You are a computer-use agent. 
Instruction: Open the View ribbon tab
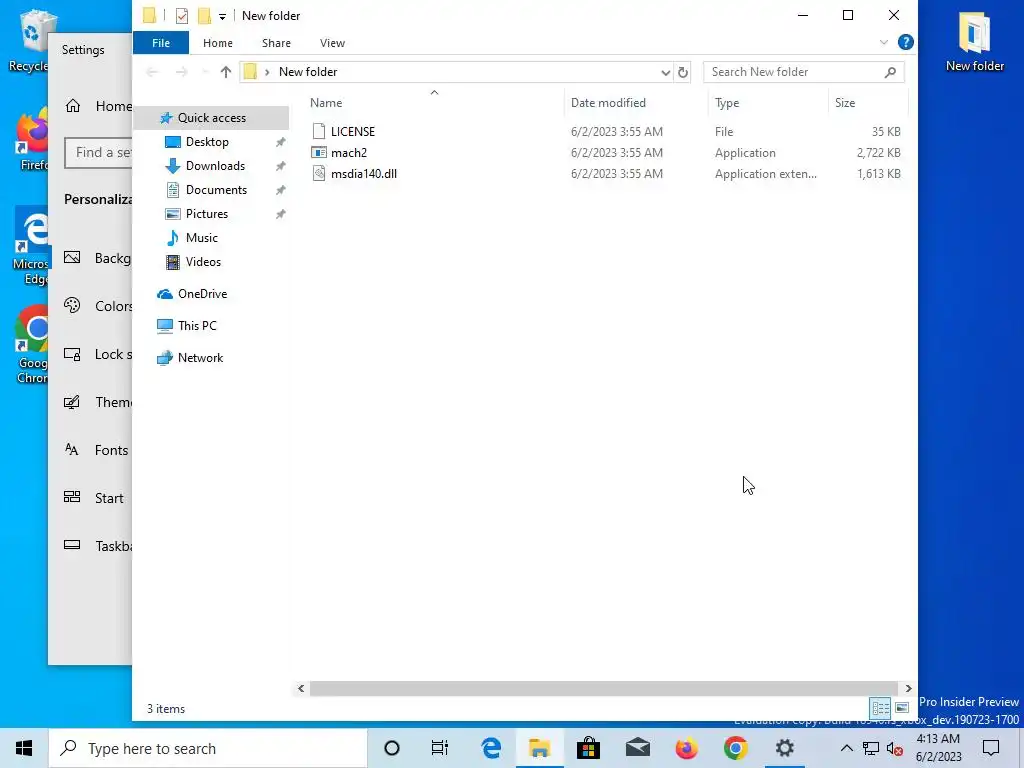[x=332, y=43]
